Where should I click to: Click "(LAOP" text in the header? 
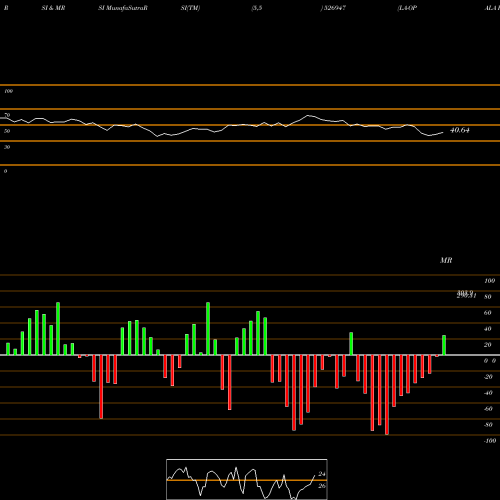[407, 8]
